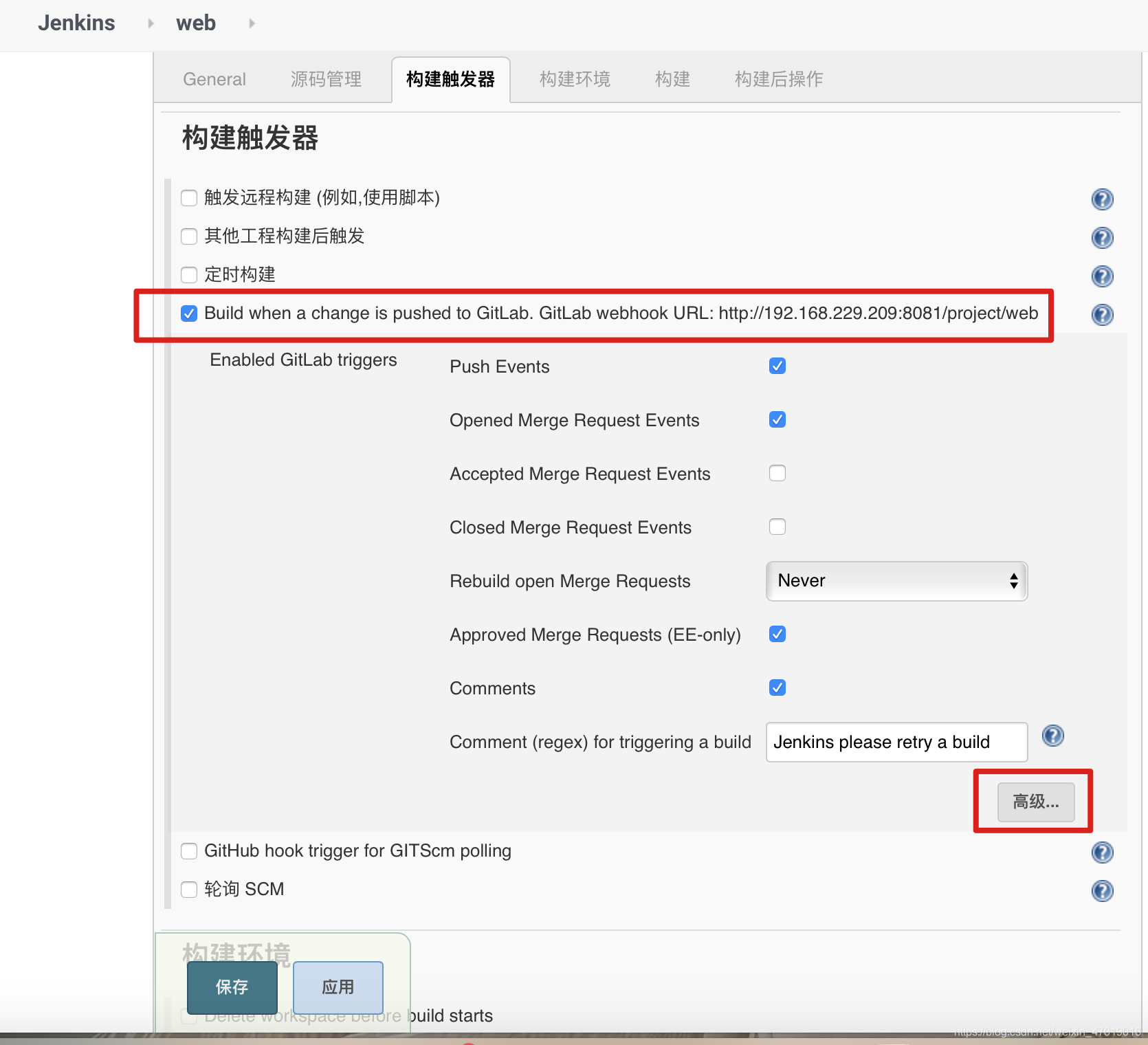Screen dimensions: 1148x1045
Task: Switch to General tab
Action: (x=214, y=79)
